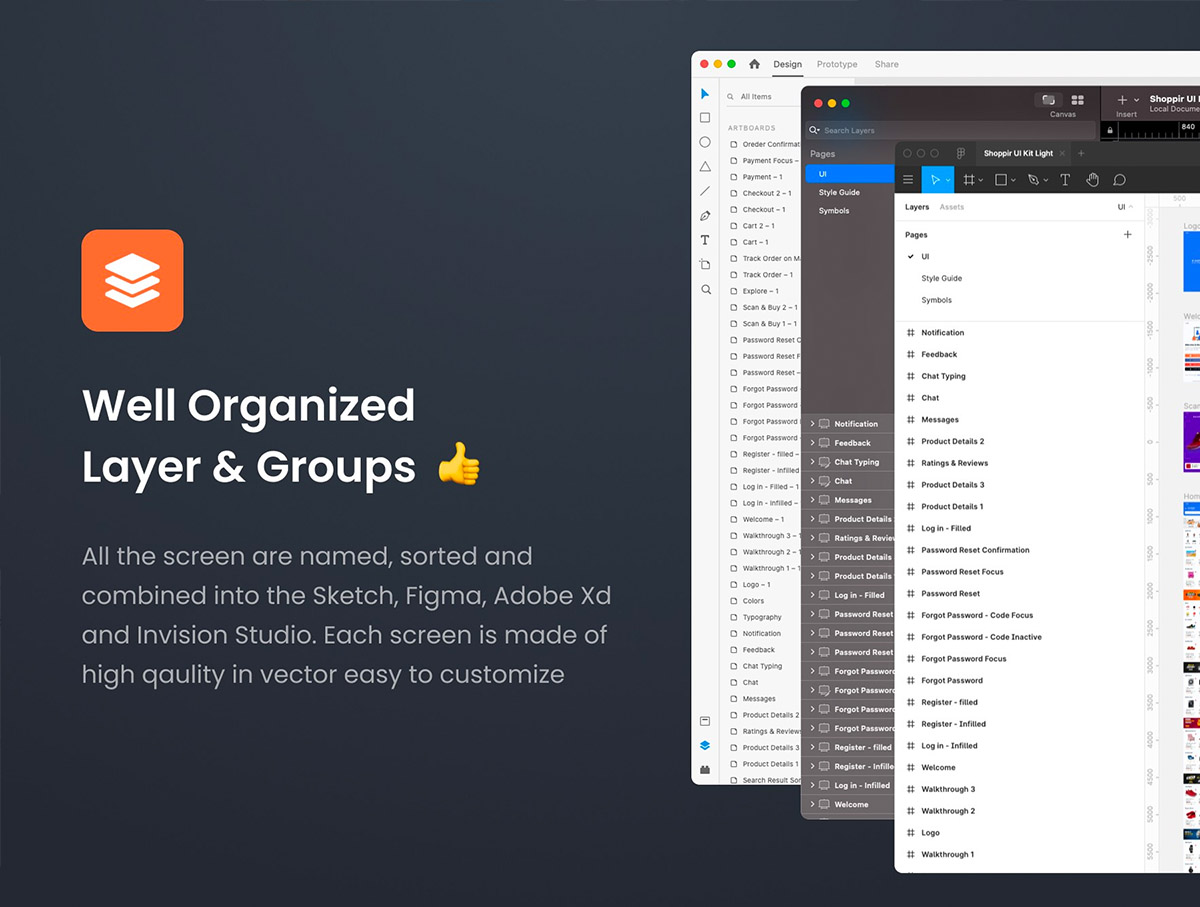Switch to the Prototype tab in XD
The width and height of the screenshot is (1200, 907).
point(837,64)
